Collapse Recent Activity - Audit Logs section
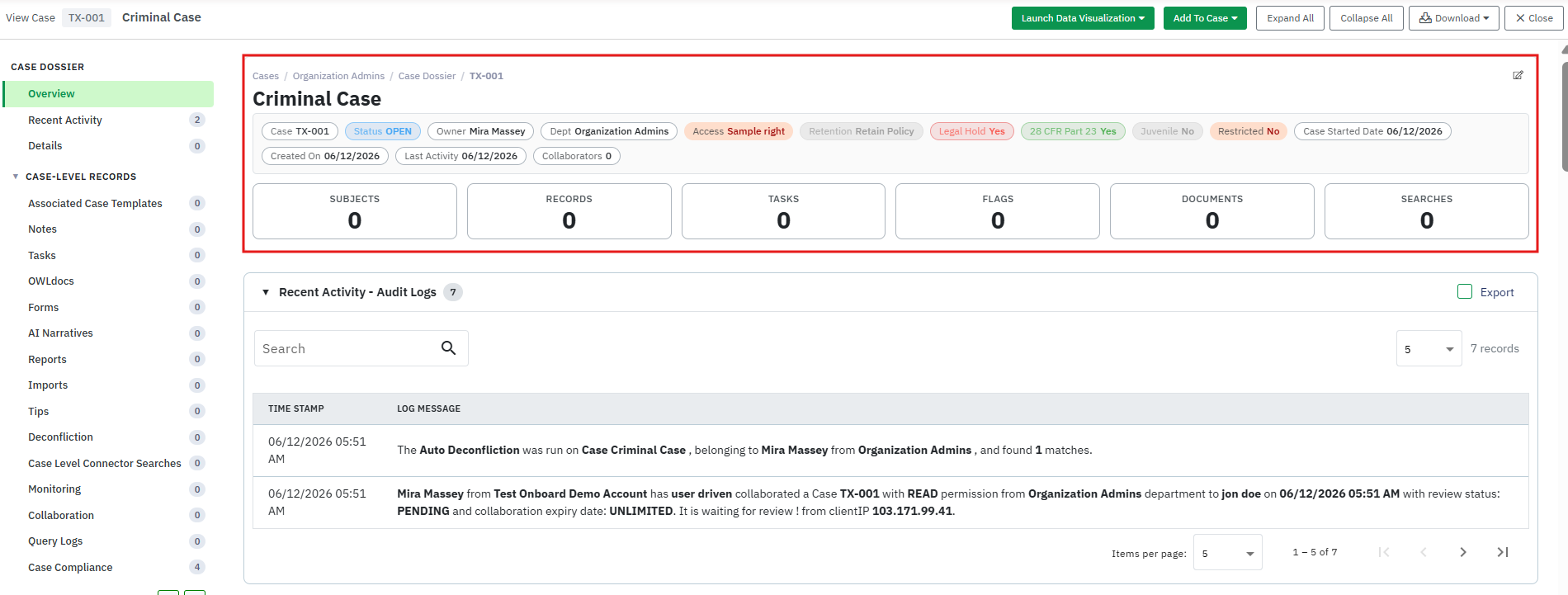The height and width of the screenshot is (595, 1568). (x=266, y=292)
